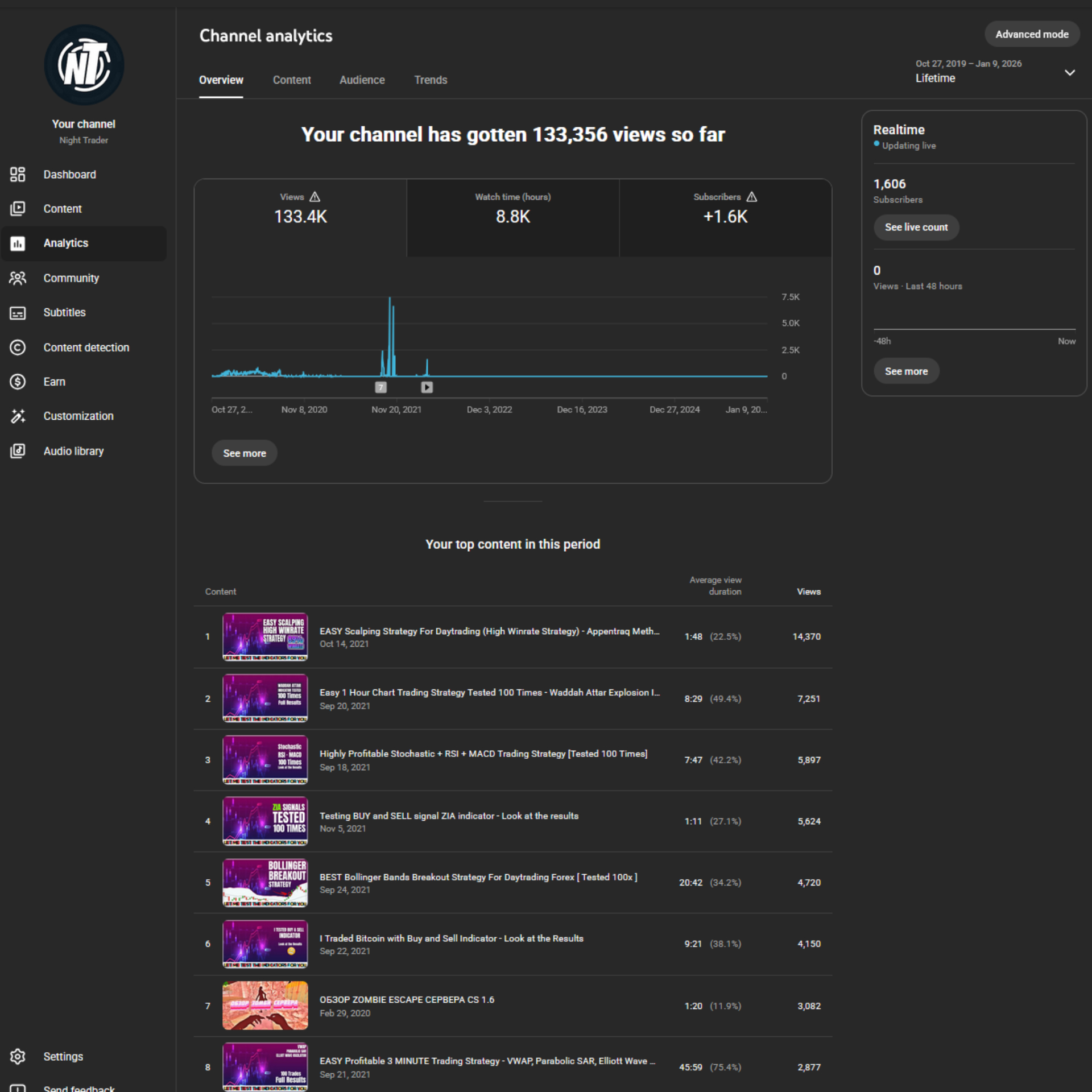Open Dashboard from sidebar icon
This screenshot has height=1092, width=1092.
(x=18, y=175)
